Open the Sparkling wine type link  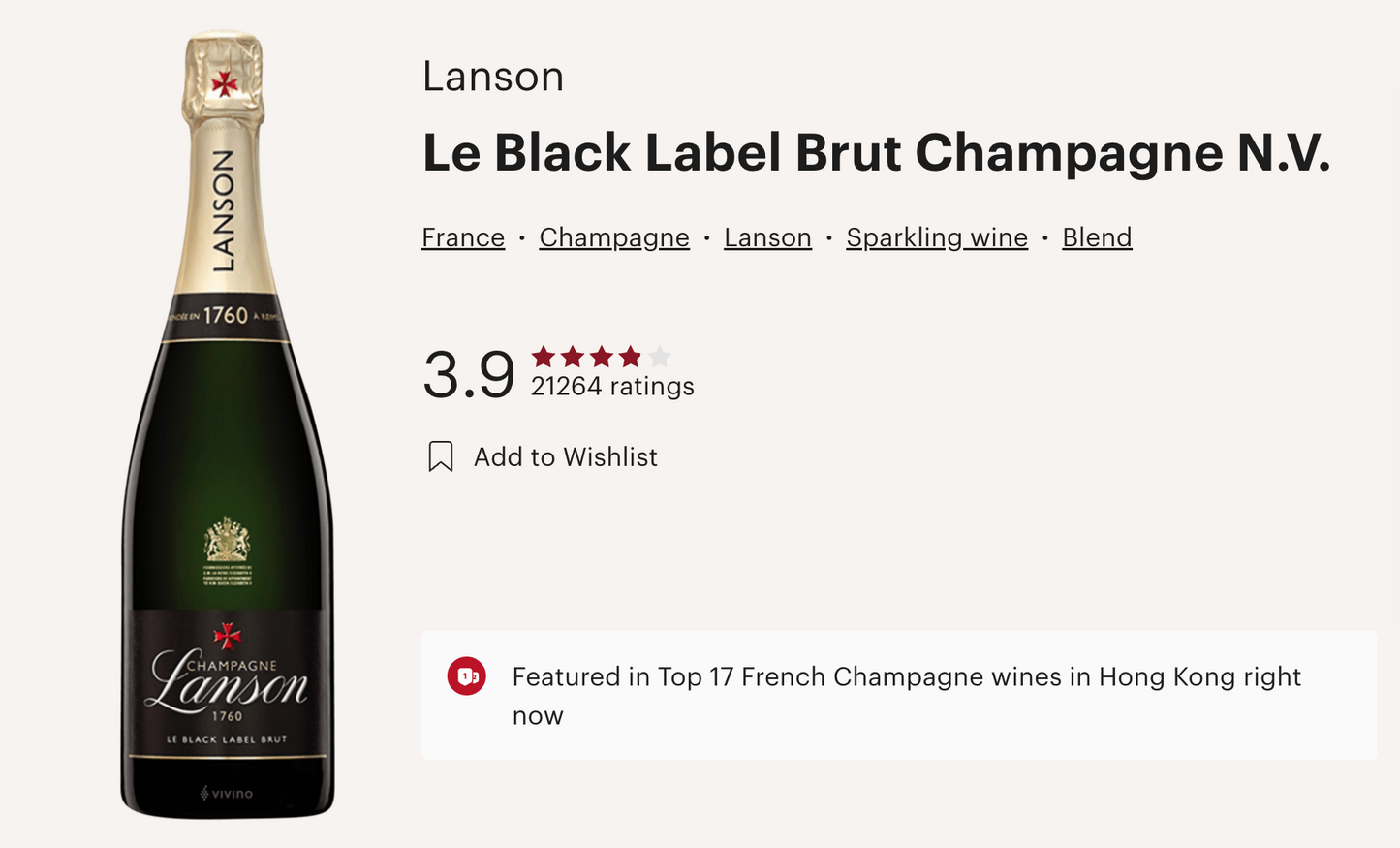937,237
